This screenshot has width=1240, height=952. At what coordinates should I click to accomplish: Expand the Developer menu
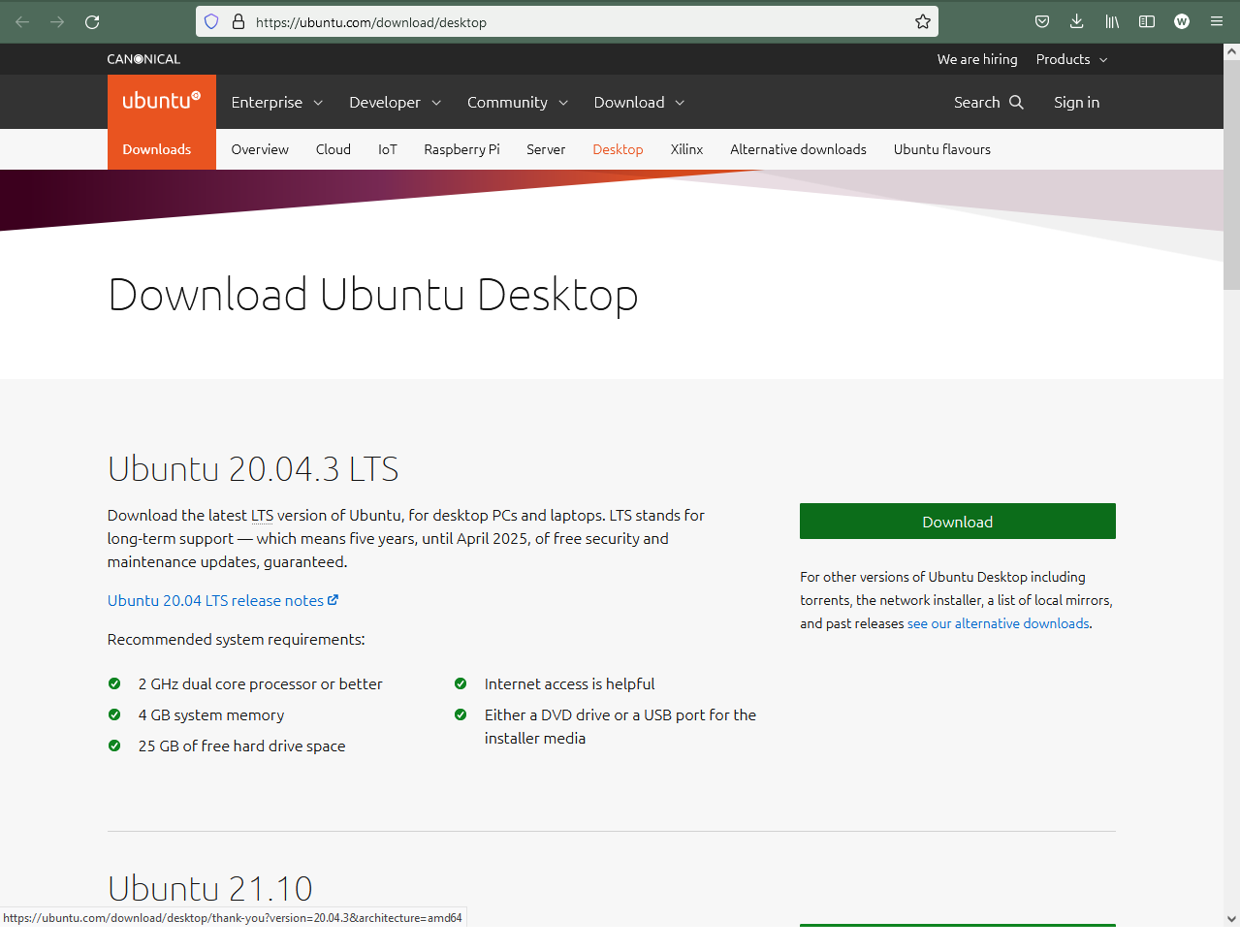point(396,102)
